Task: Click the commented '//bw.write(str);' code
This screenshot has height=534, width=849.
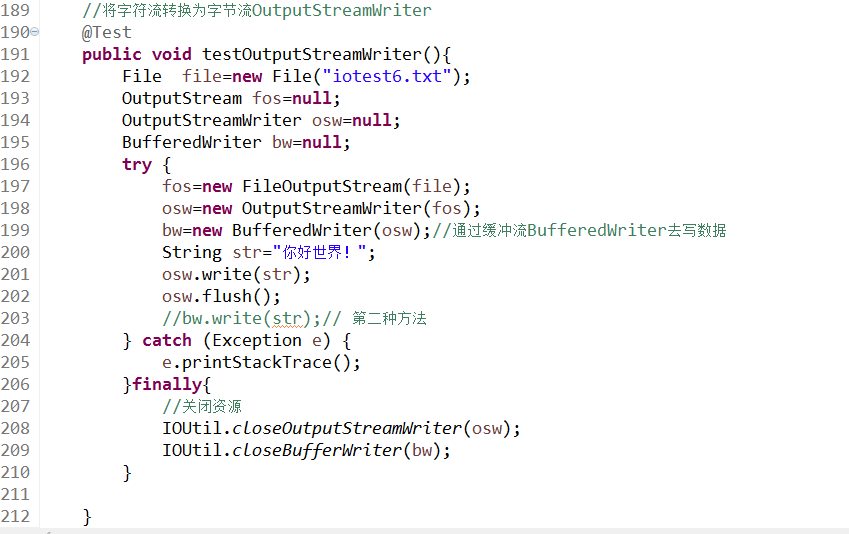Action: 241,318
